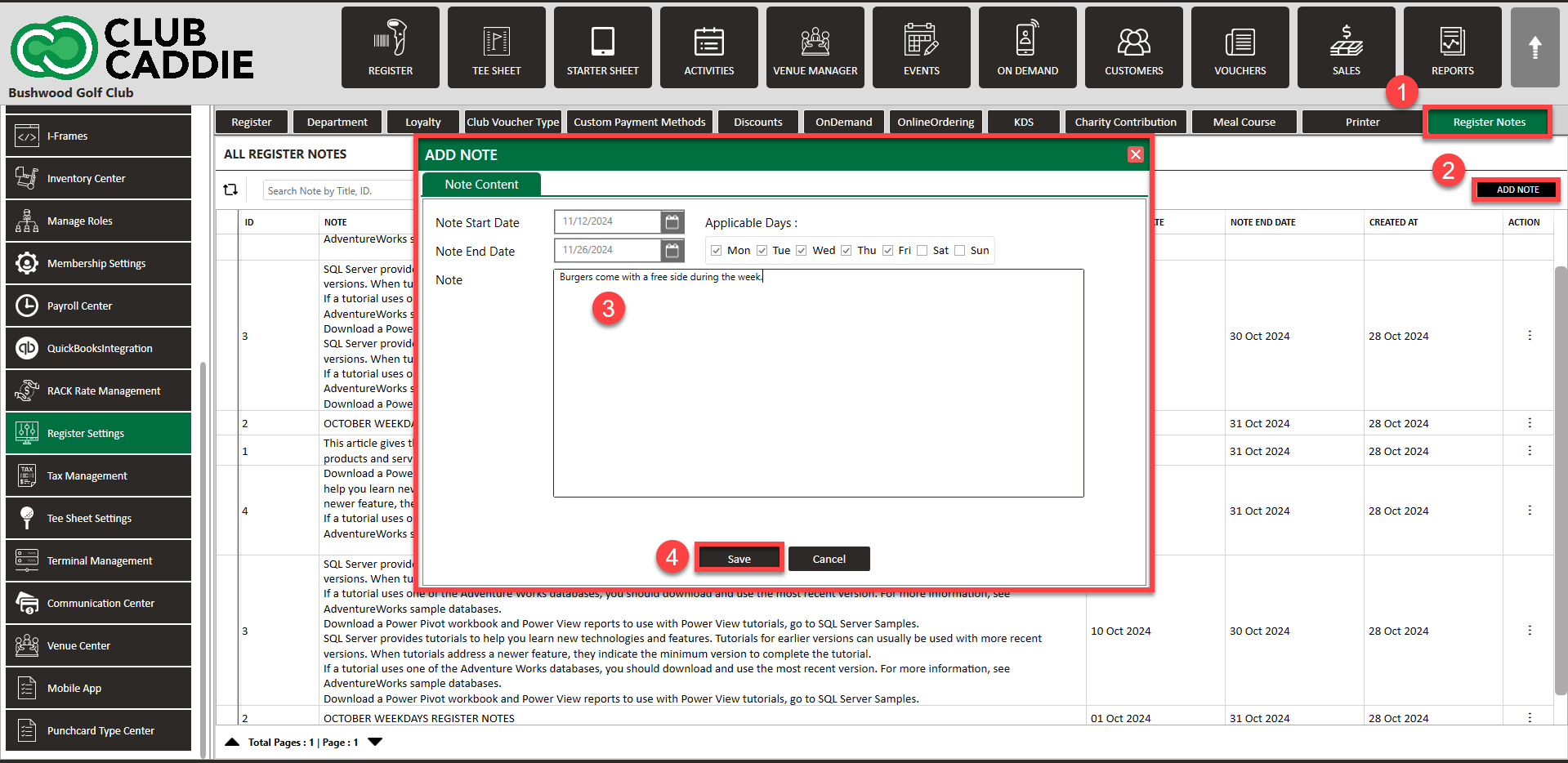This screenshot has width=1568, height=763.
Task: Open Mobile App in the sidebar
Action: (99, 688)
